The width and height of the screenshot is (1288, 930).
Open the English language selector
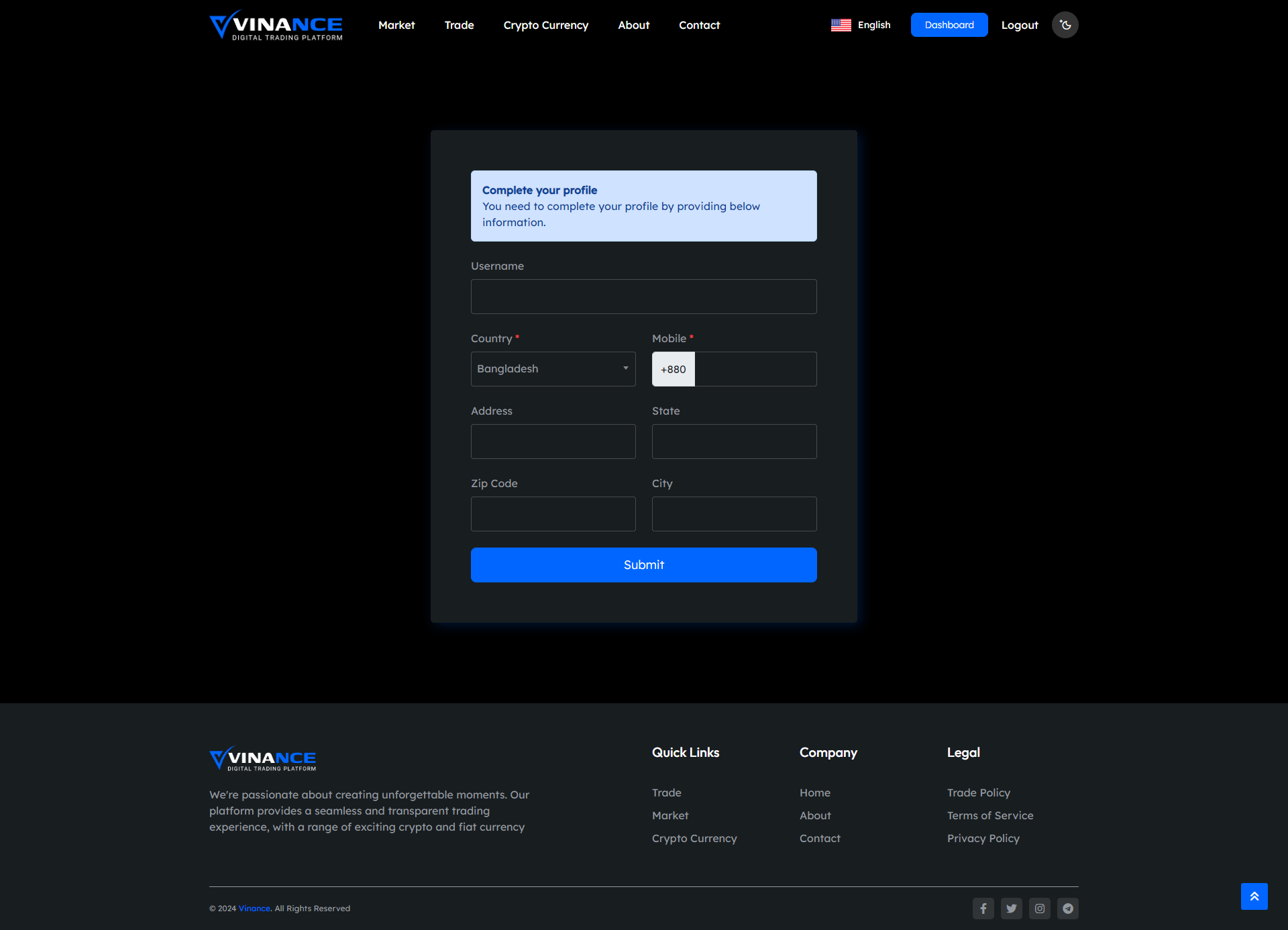coord(873,25)
